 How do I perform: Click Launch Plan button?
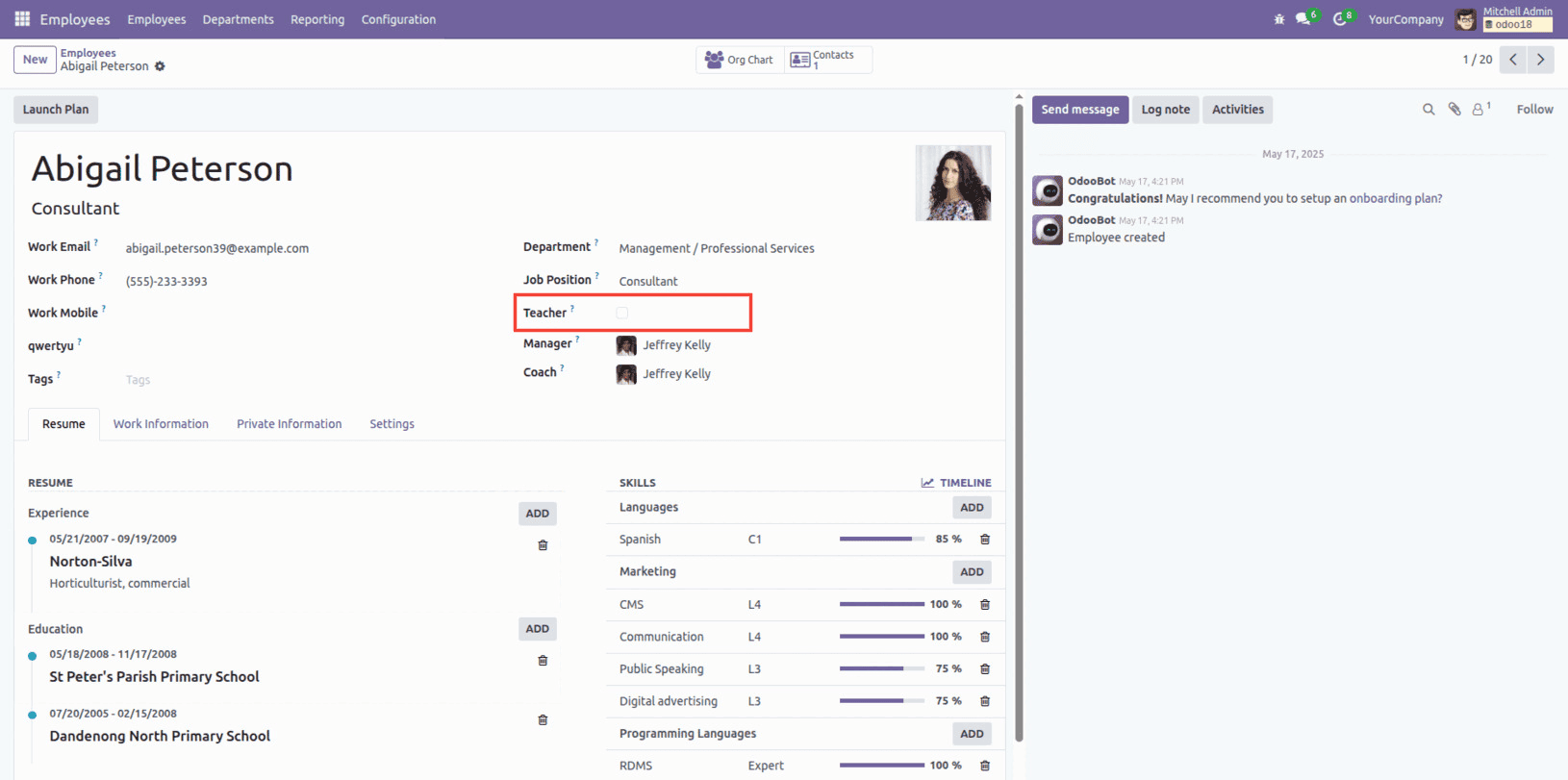56,110
